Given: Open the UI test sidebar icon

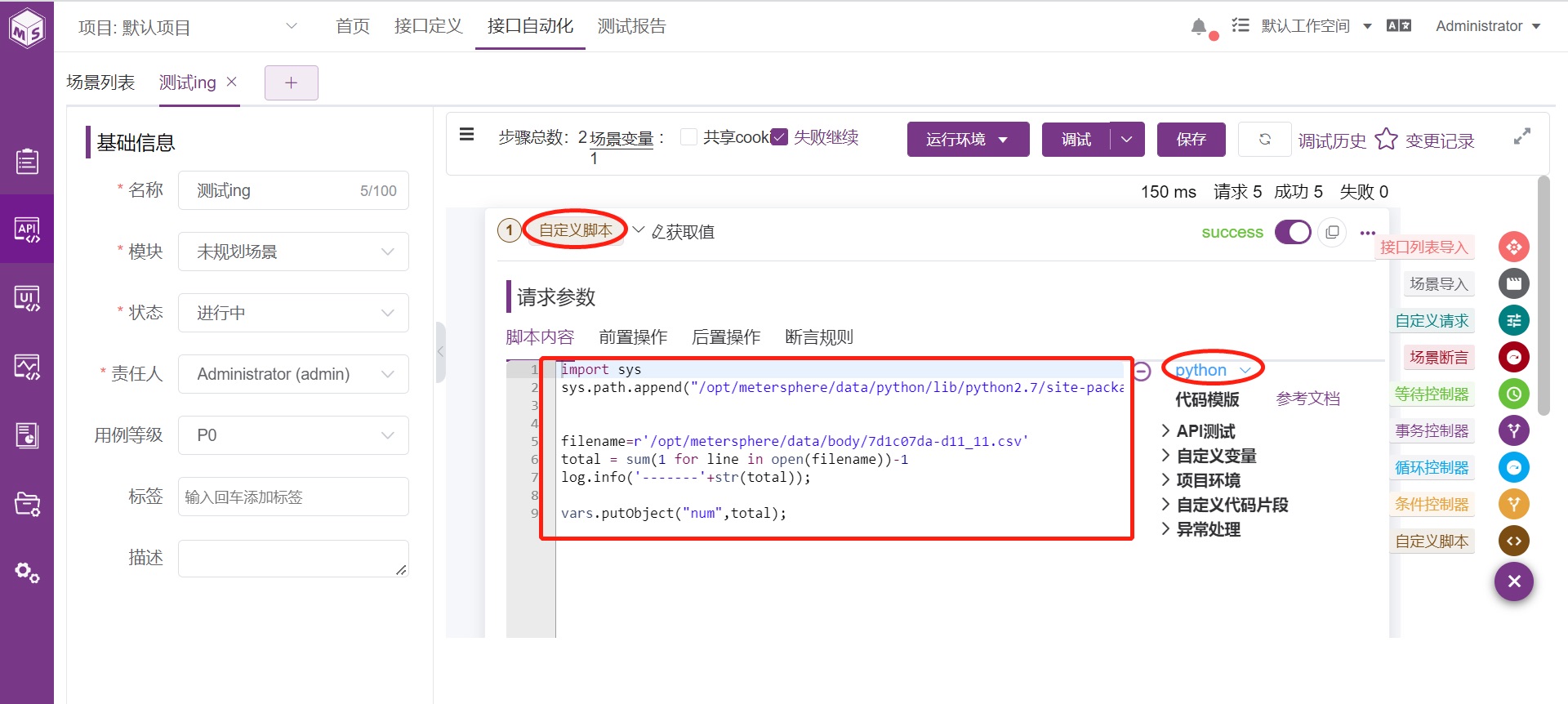Looking at the screenshot, I should click(x=27, y=298).
